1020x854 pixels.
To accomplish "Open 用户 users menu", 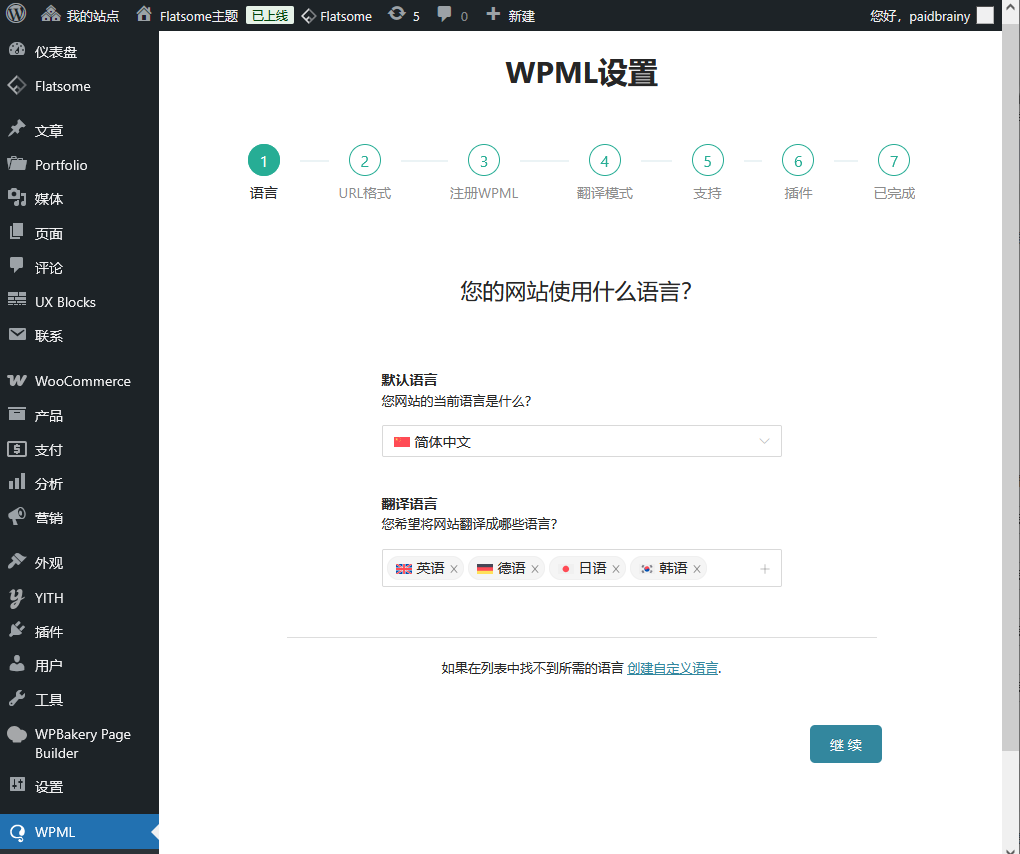I will pyautogui.click(x=79, y=665).
